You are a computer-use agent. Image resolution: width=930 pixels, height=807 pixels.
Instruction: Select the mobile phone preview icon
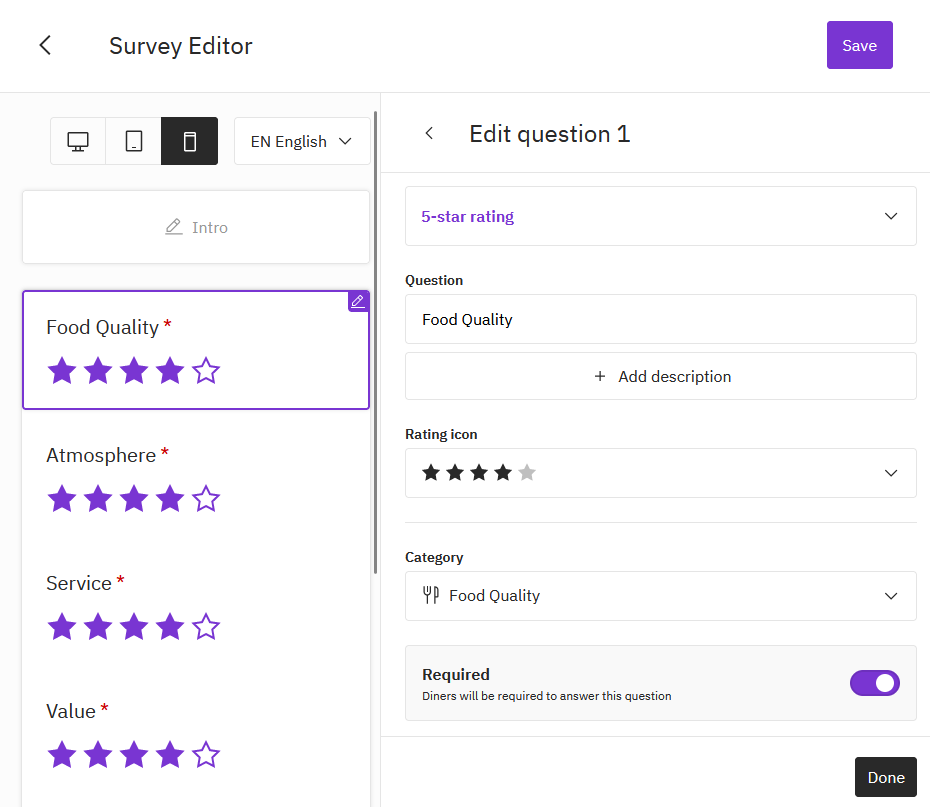click(x=190, y=141)
